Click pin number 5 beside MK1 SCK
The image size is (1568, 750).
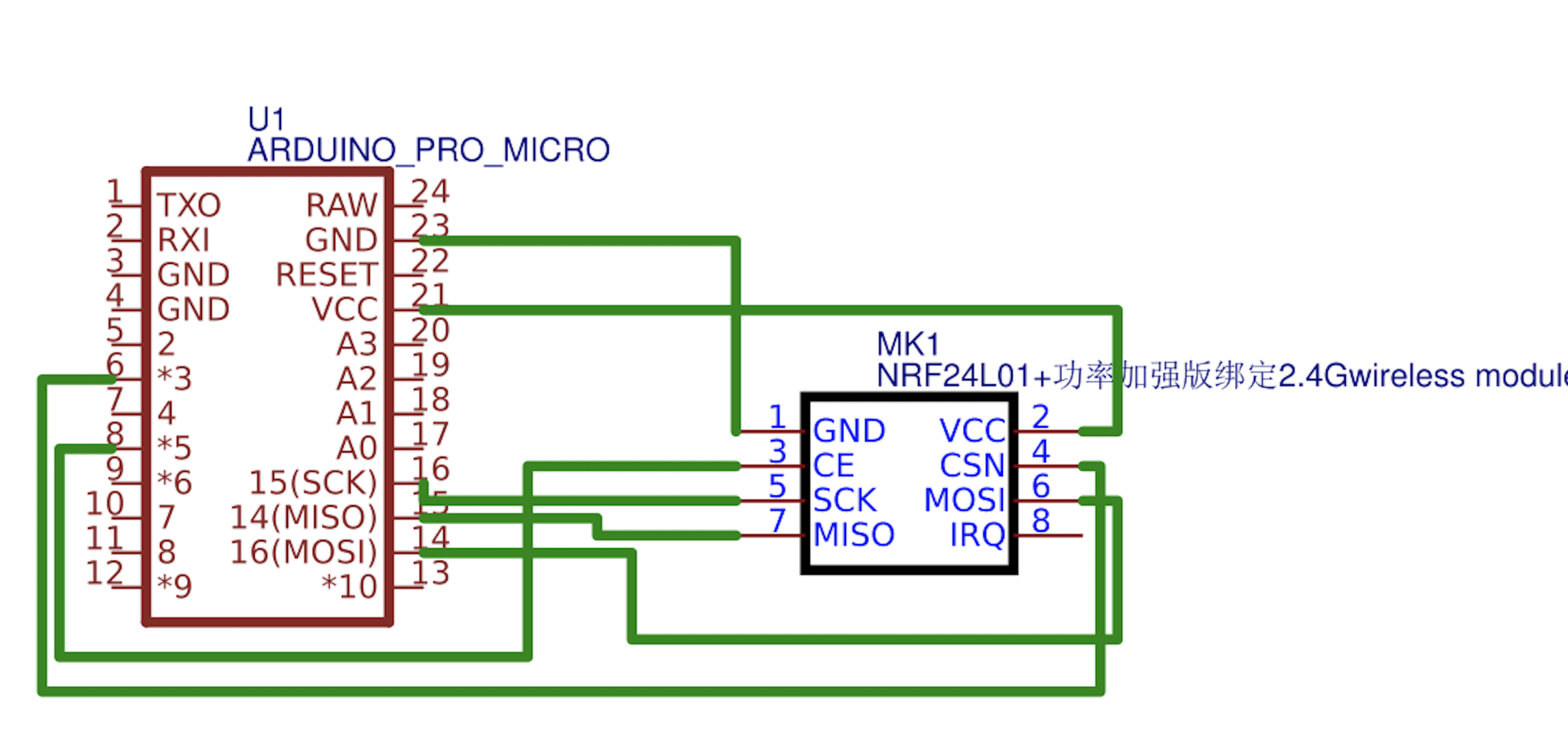(777, 486)
